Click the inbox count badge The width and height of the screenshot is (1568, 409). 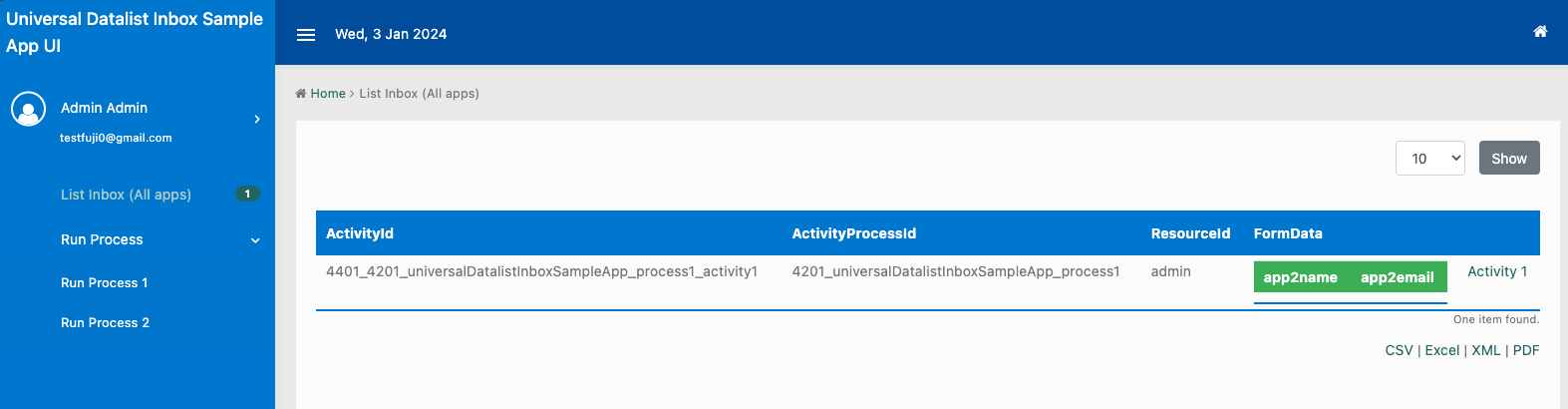[x=247, y=194]
